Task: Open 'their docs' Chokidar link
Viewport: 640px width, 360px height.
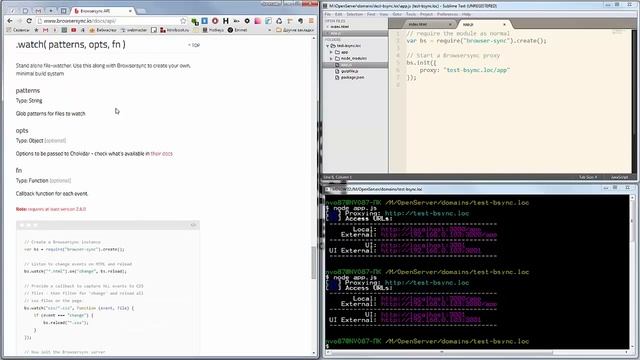Action: 162,154
